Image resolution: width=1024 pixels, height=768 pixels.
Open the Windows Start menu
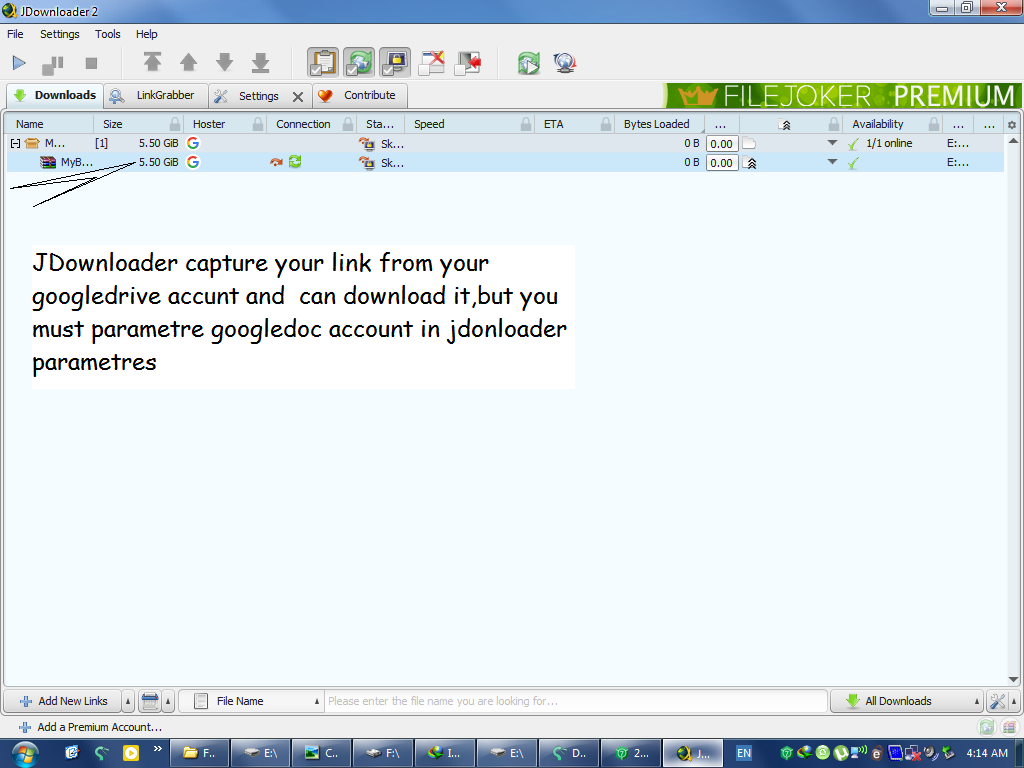tap(24, 754)
